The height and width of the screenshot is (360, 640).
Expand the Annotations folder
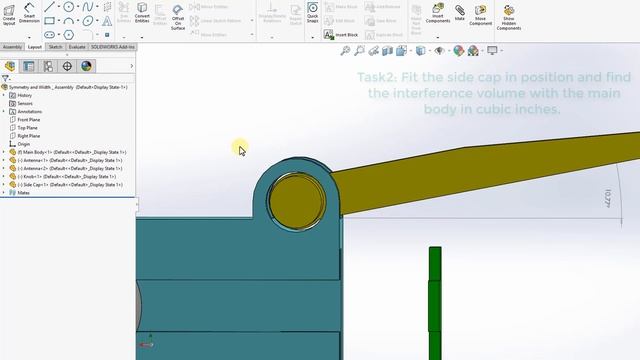(x=4, y=111)
